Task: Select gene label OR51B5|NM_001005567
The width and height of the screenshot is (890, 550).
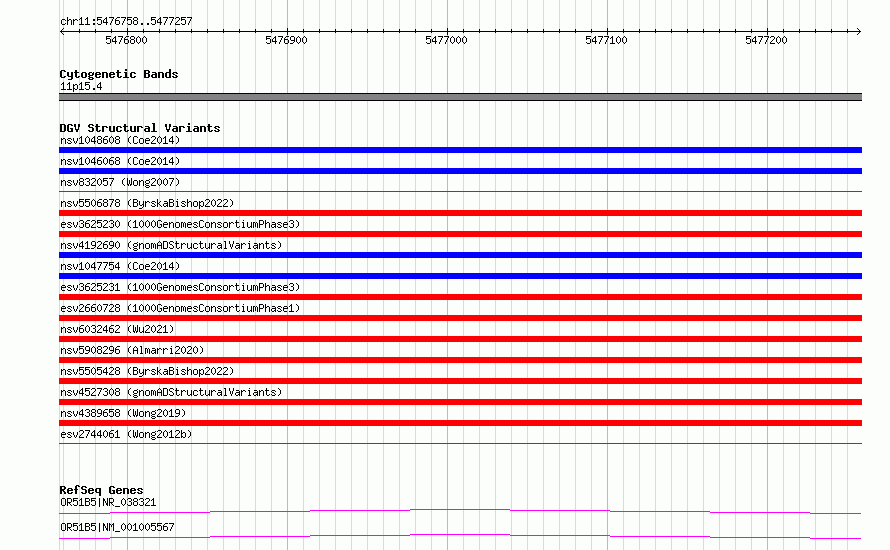Action: click(117, 527)
